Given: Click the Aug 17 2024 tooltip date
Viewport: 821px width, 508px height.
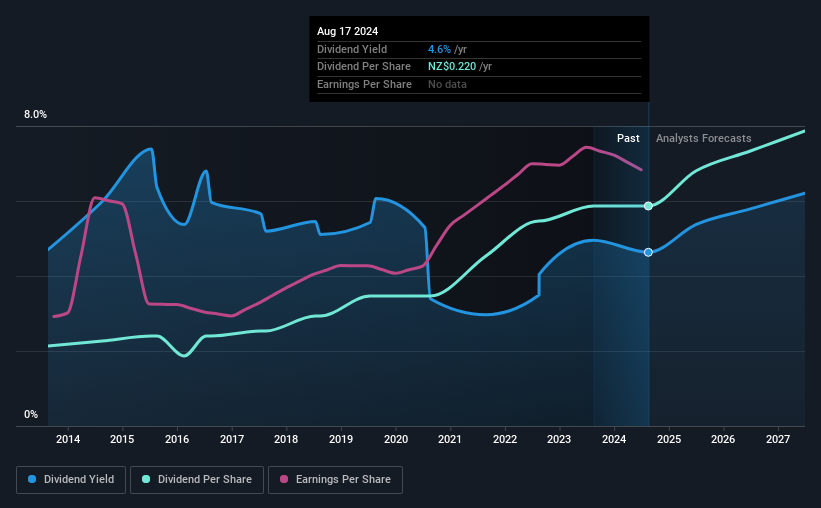Looking at the screenshot, I should (347, 31).
